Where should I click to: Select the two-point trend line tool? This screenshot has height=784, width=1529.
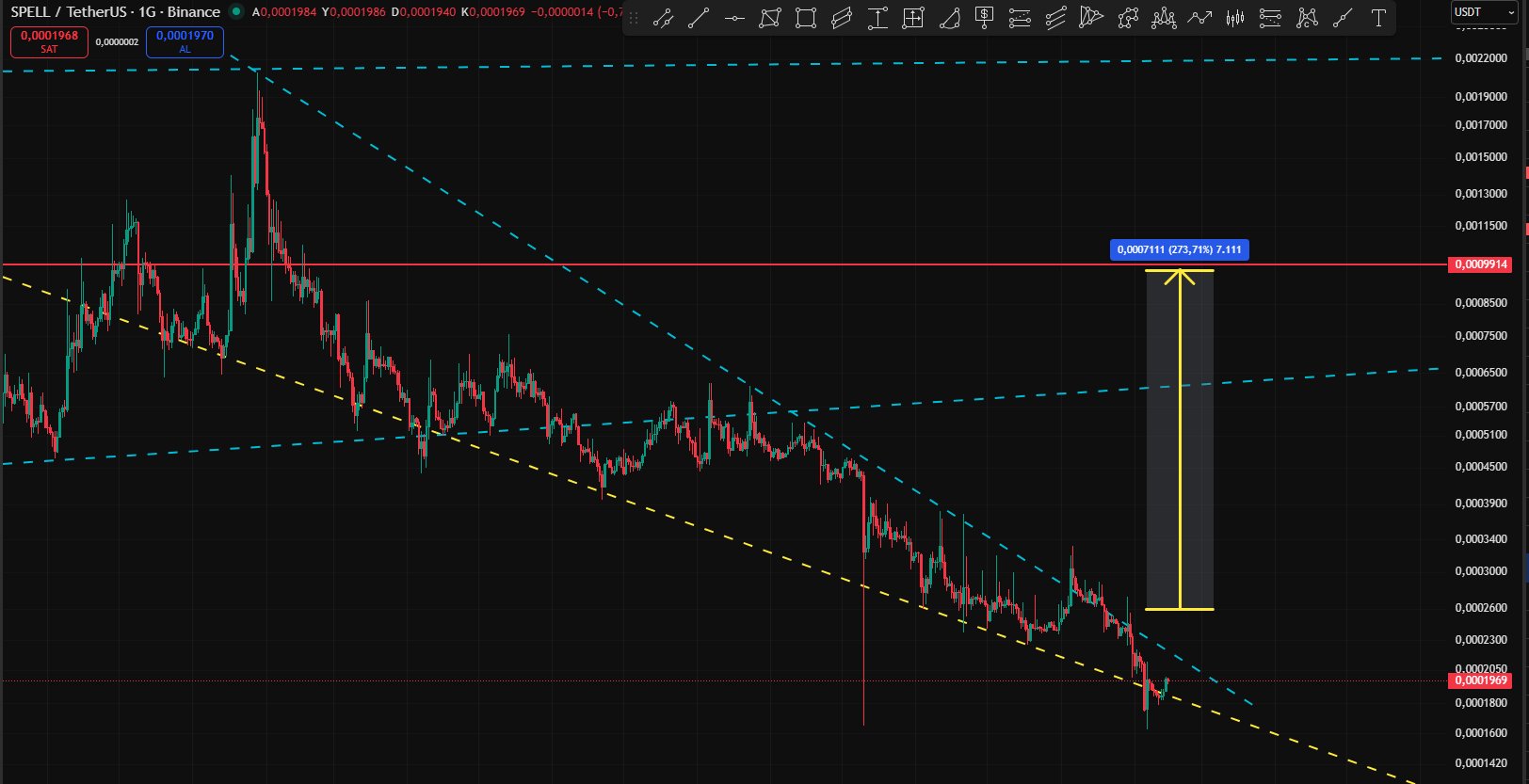[x=699, y=19]
